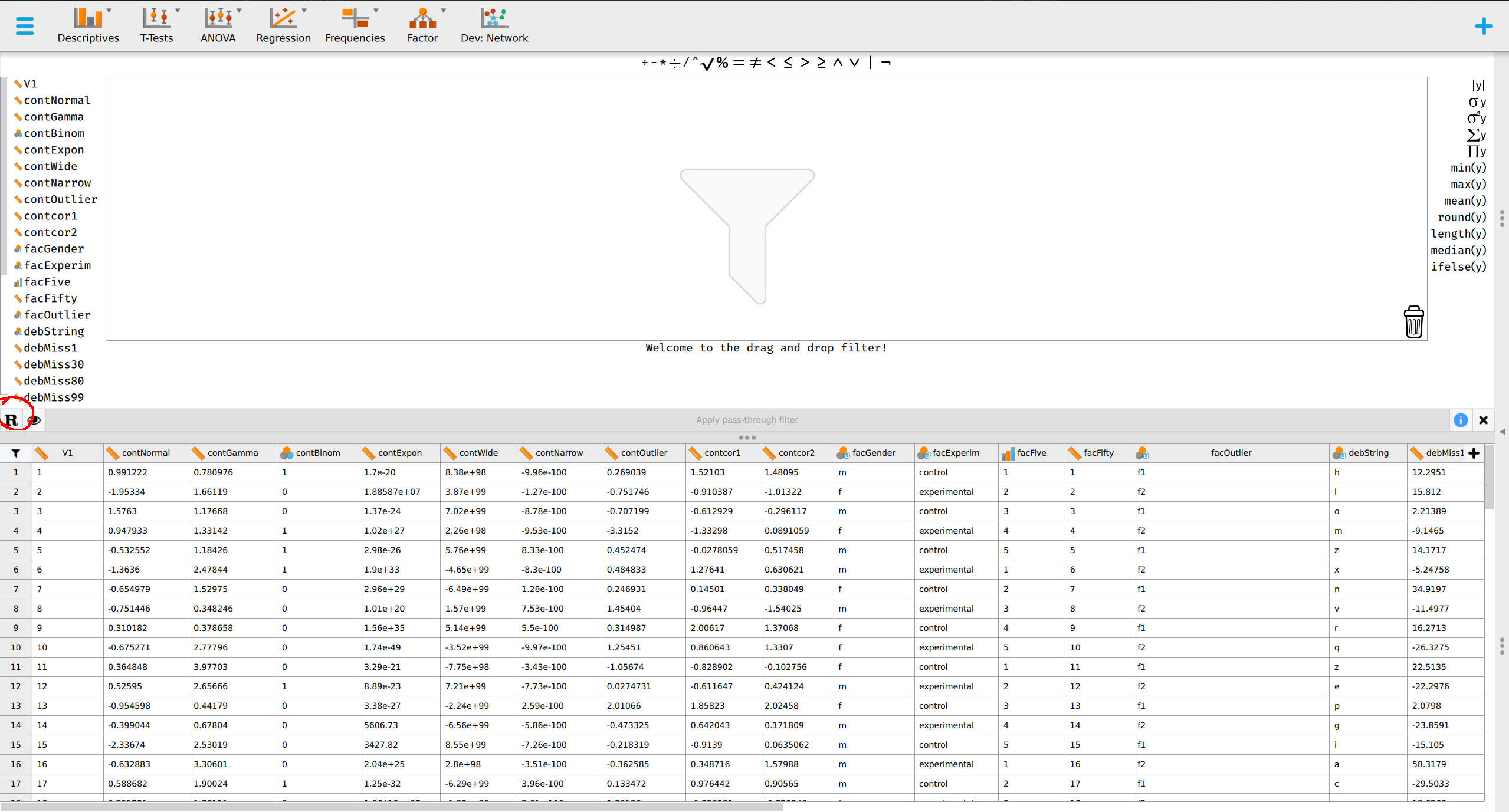The image size is (1509, 812).
Task: Close the filter pane with the X
Action: tap(1484, 420)
